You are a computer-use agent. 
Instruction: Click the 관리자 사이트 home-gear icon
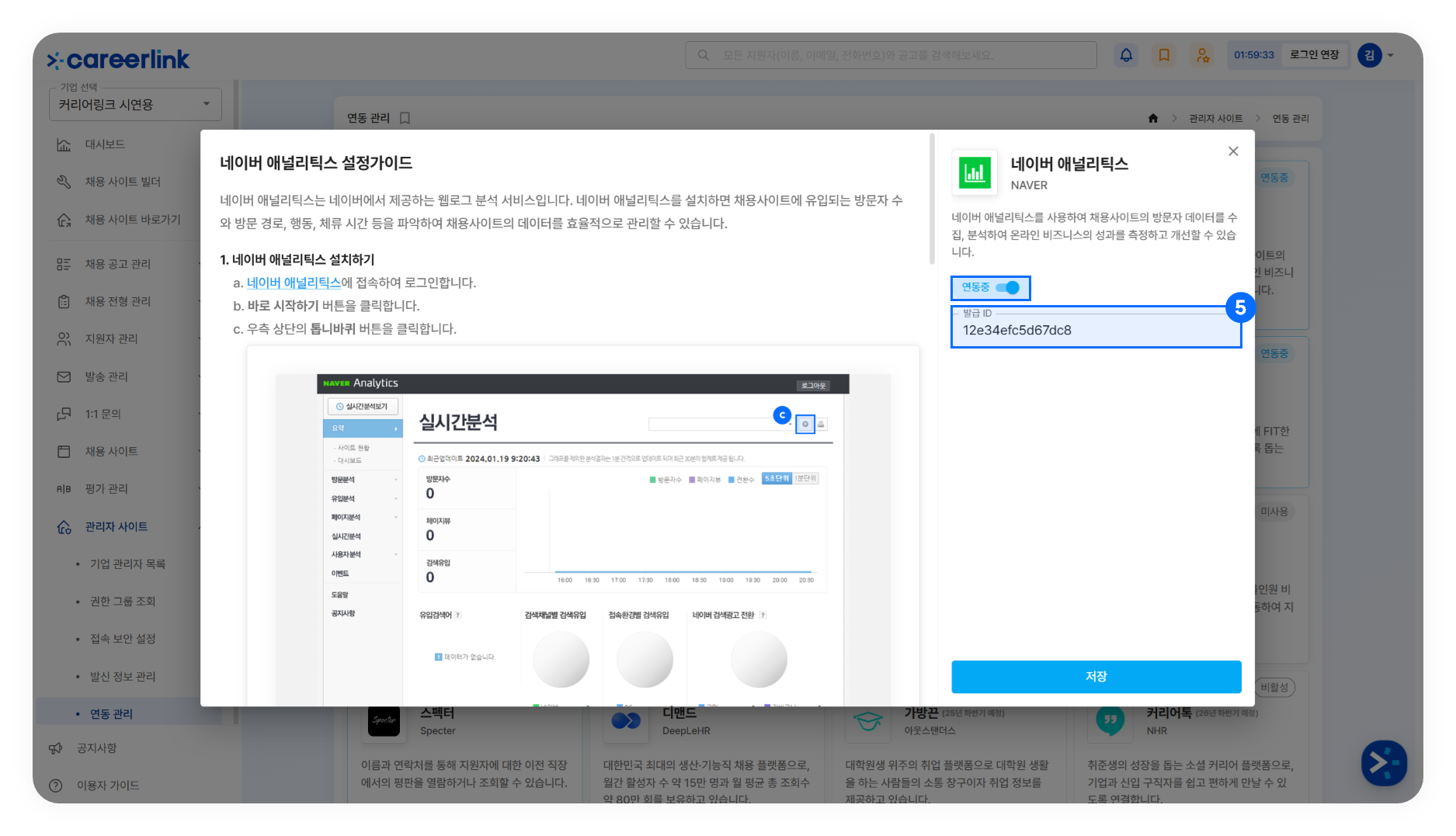pos(64,526)
